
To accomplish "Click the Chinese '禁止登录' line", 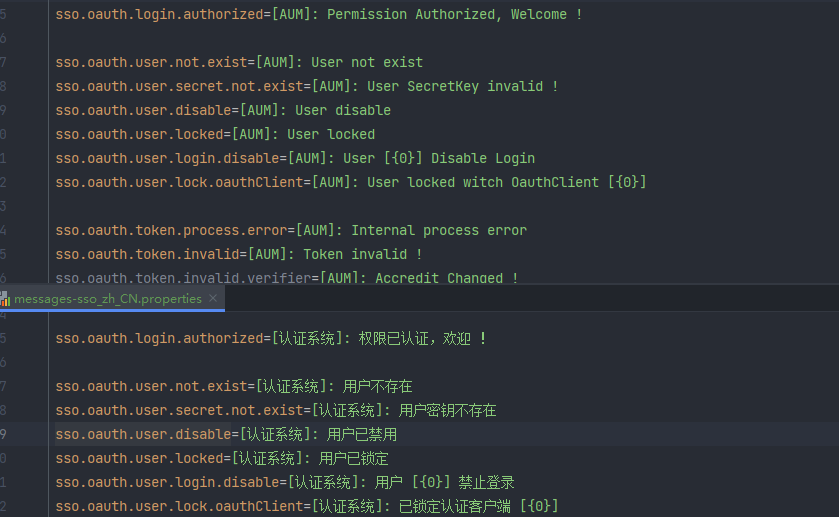I will [x=285, y=482].
